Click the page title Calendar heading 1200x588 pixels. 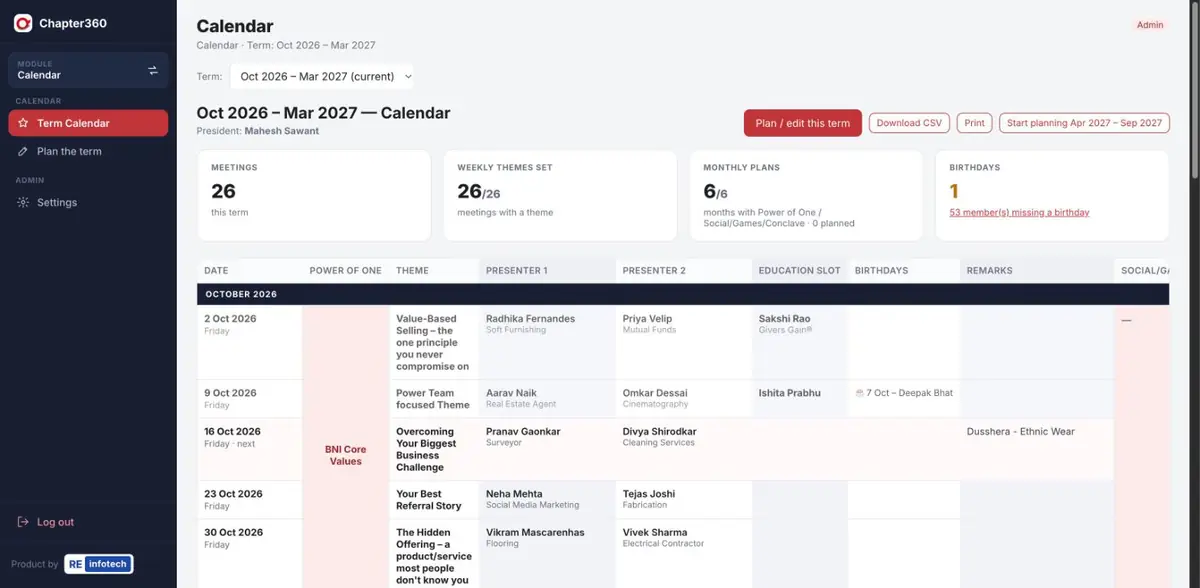[235, 27]
